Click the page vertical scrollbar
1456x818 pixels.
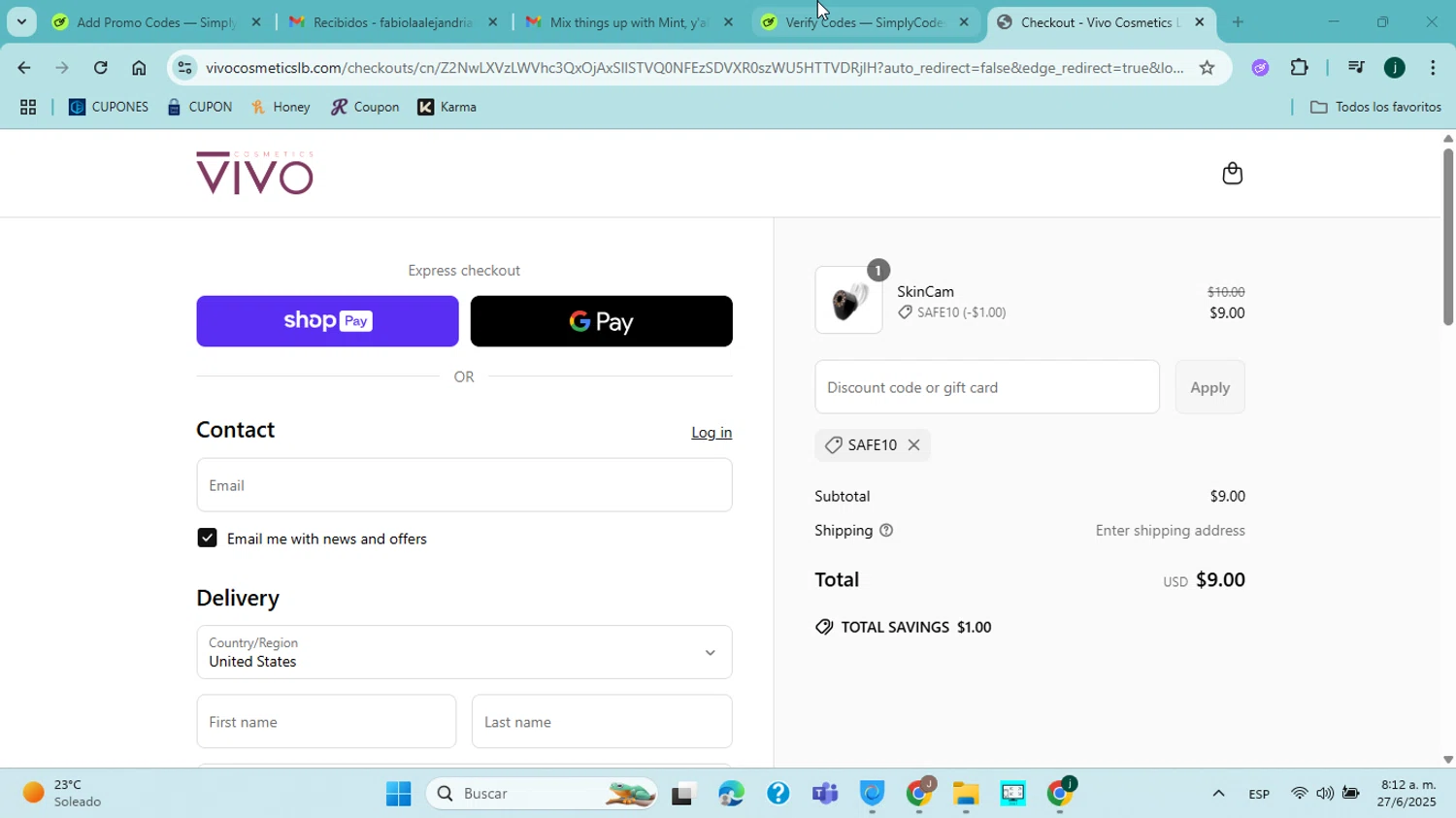(x=1447, y=237)
